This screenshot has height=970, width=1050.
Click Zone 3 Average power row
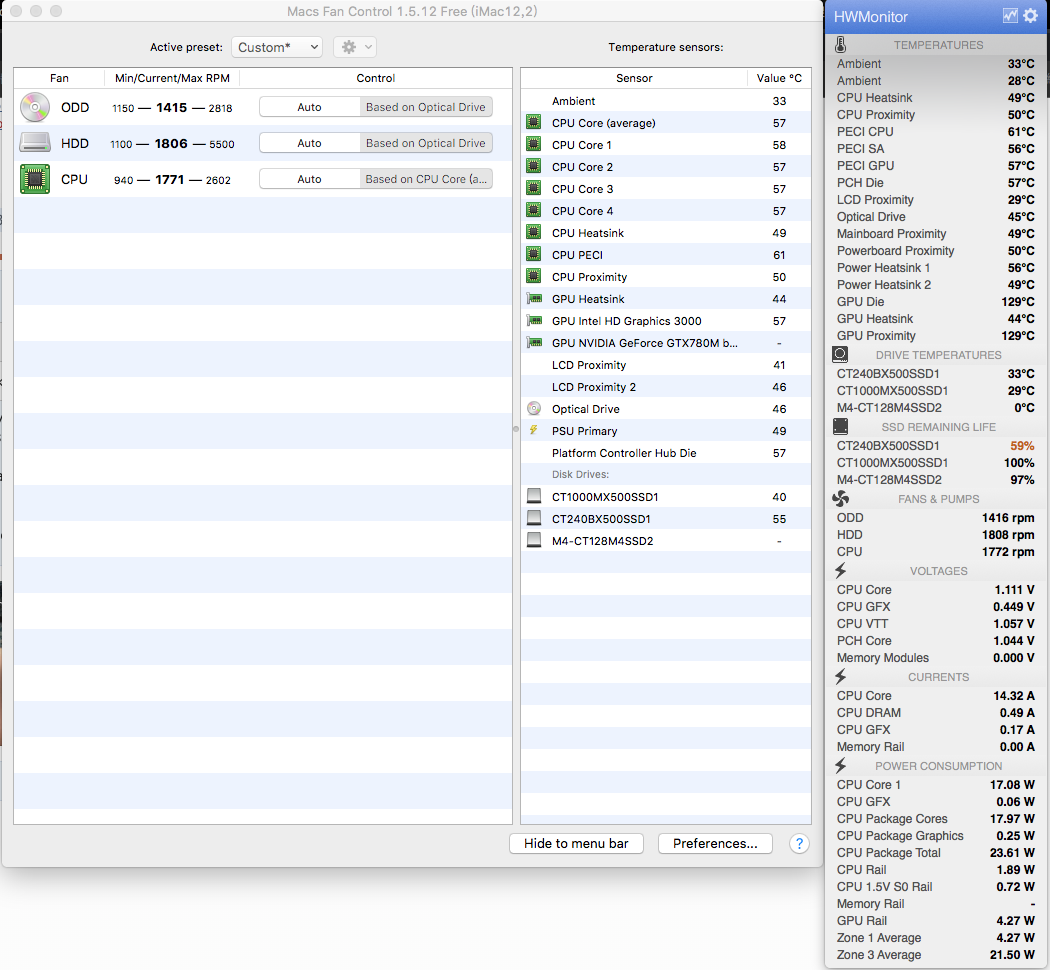(x=935, y=955)
